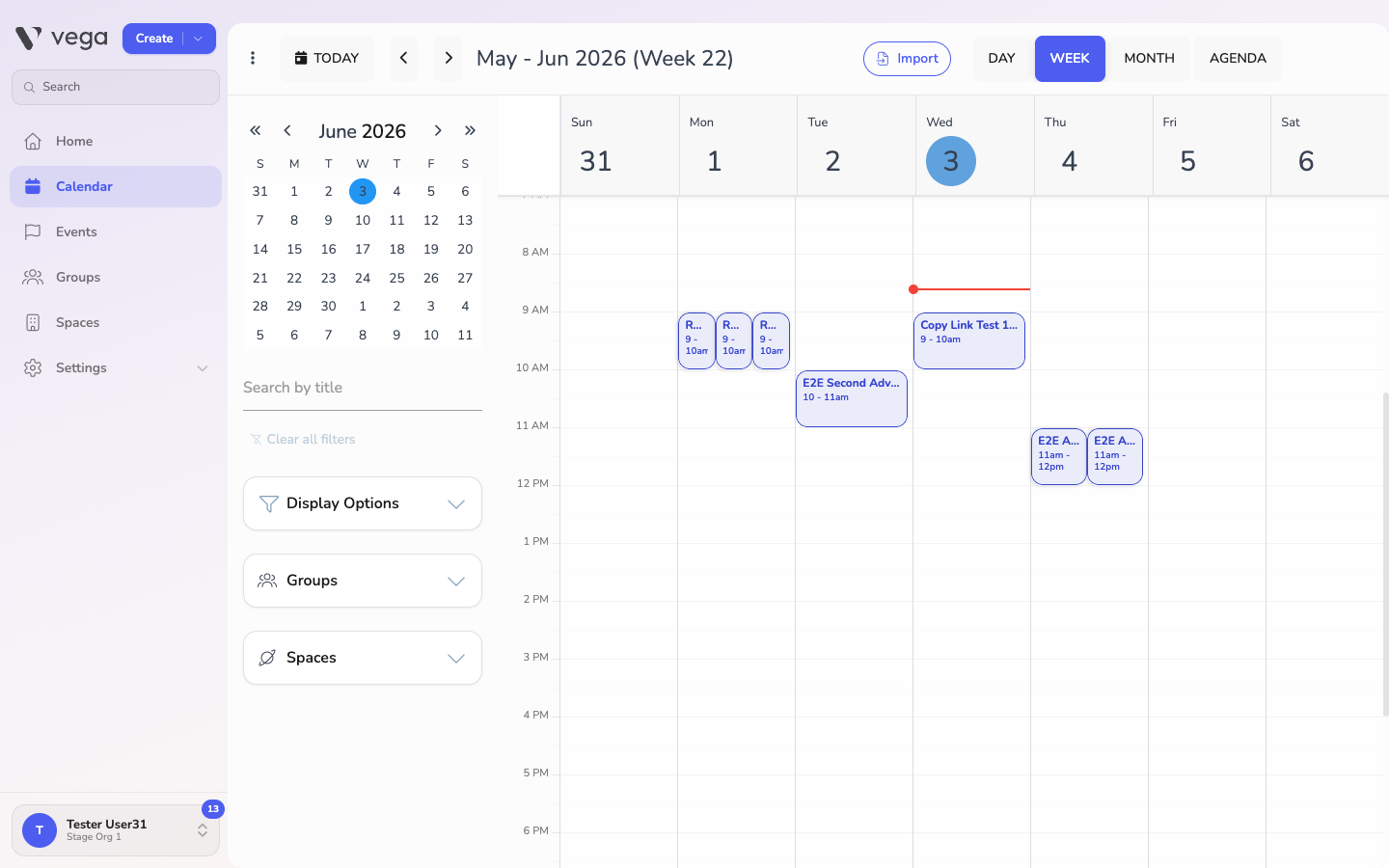Open Groups in the sidebar
The image size is (1389, 868).
pyautogui.click(x=116, y=277)
